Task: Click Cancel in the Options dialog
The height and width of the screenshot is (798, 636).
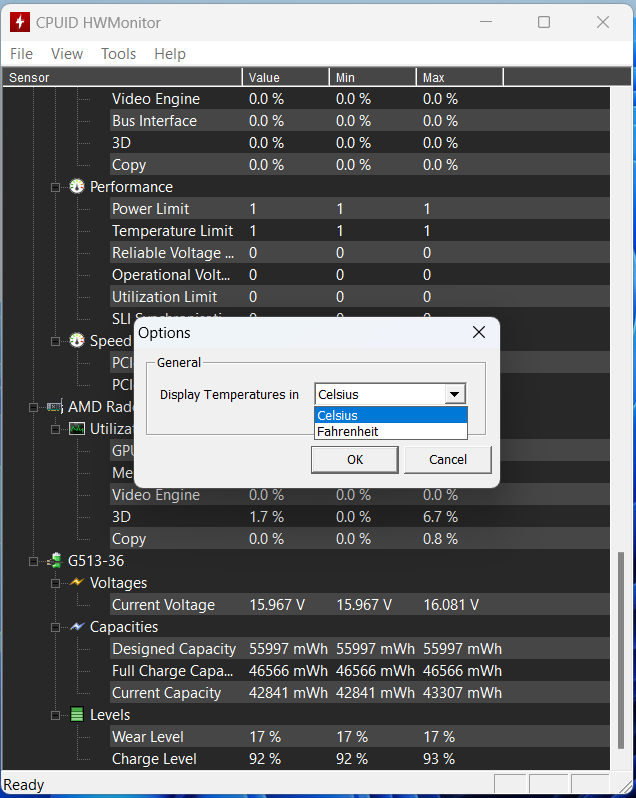Action: tap(448, 460)
